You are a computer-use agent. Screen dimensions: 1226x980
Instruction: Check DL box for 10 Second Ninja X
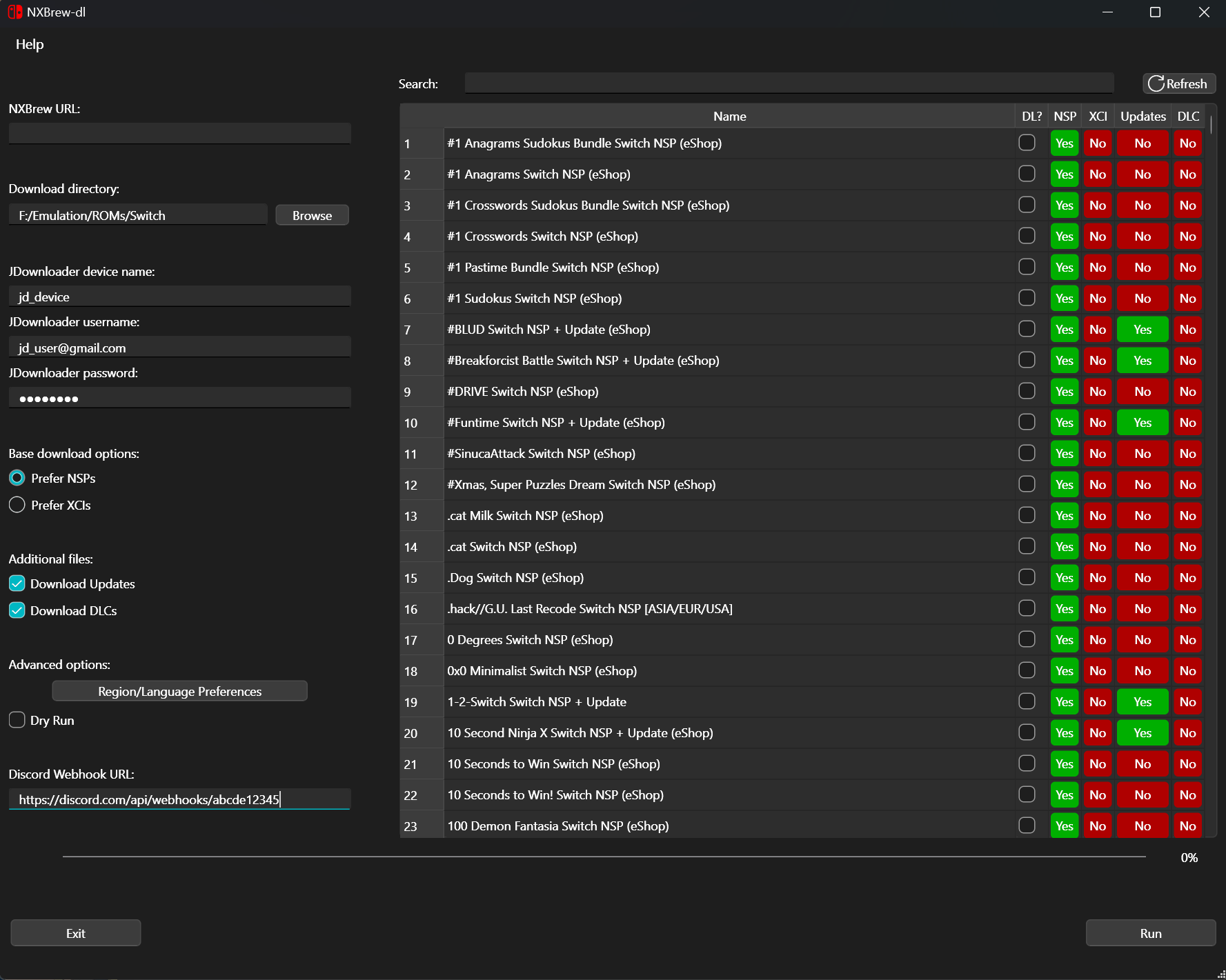(x=1027, y=732)
